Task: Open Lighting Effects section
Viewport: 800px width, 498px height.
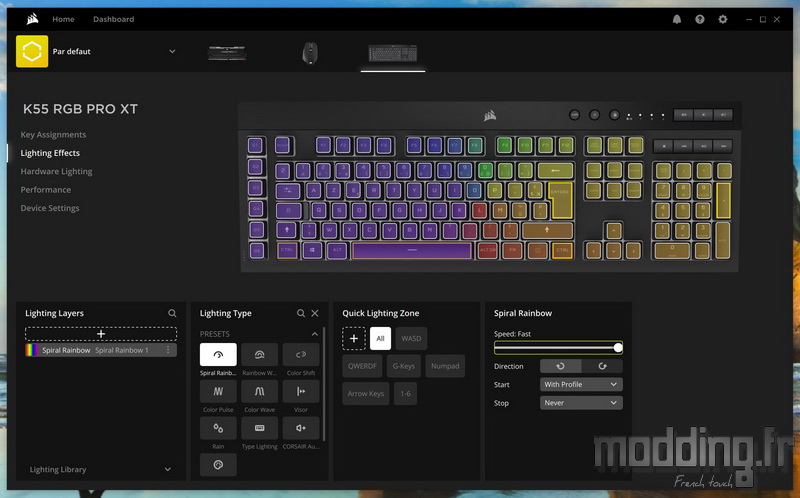Action: click(x=50, y=153)
